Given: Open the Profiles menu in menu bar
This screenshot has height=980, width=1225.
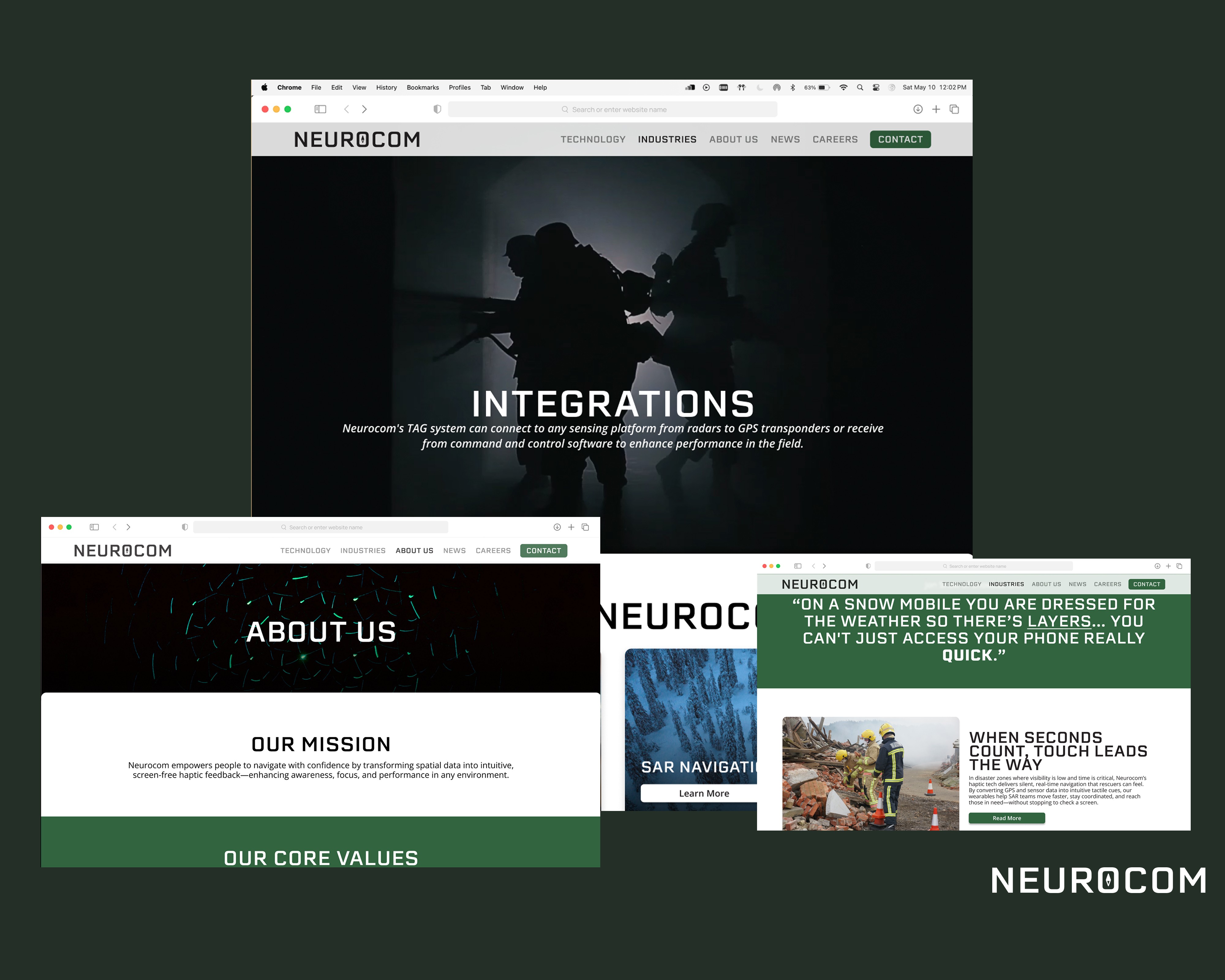Looking at the screenshot, I should (459, 88).
